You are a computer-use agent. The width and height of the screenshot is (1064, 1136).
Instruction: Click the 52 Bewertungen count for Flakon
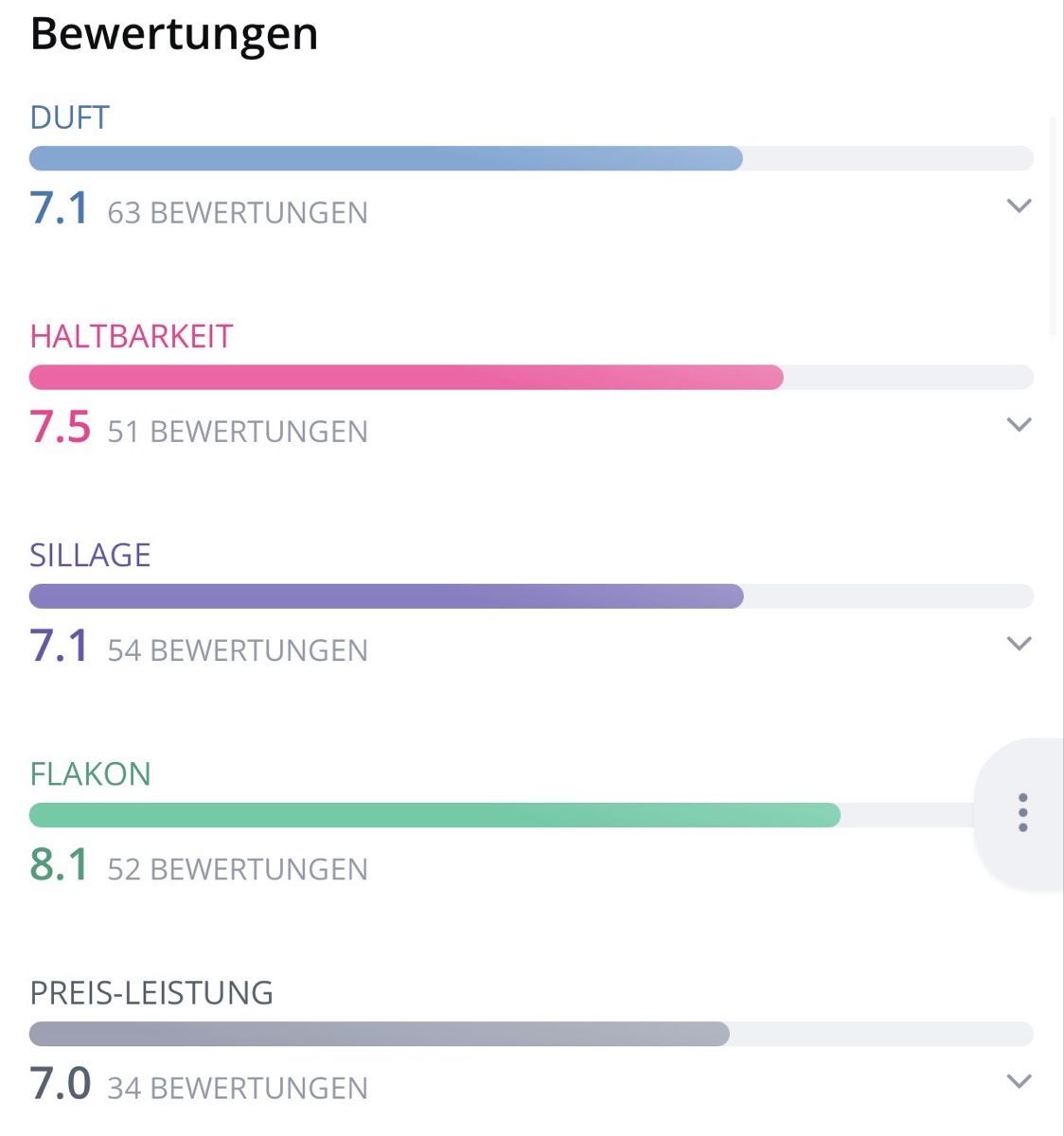(x=238, y=869)
